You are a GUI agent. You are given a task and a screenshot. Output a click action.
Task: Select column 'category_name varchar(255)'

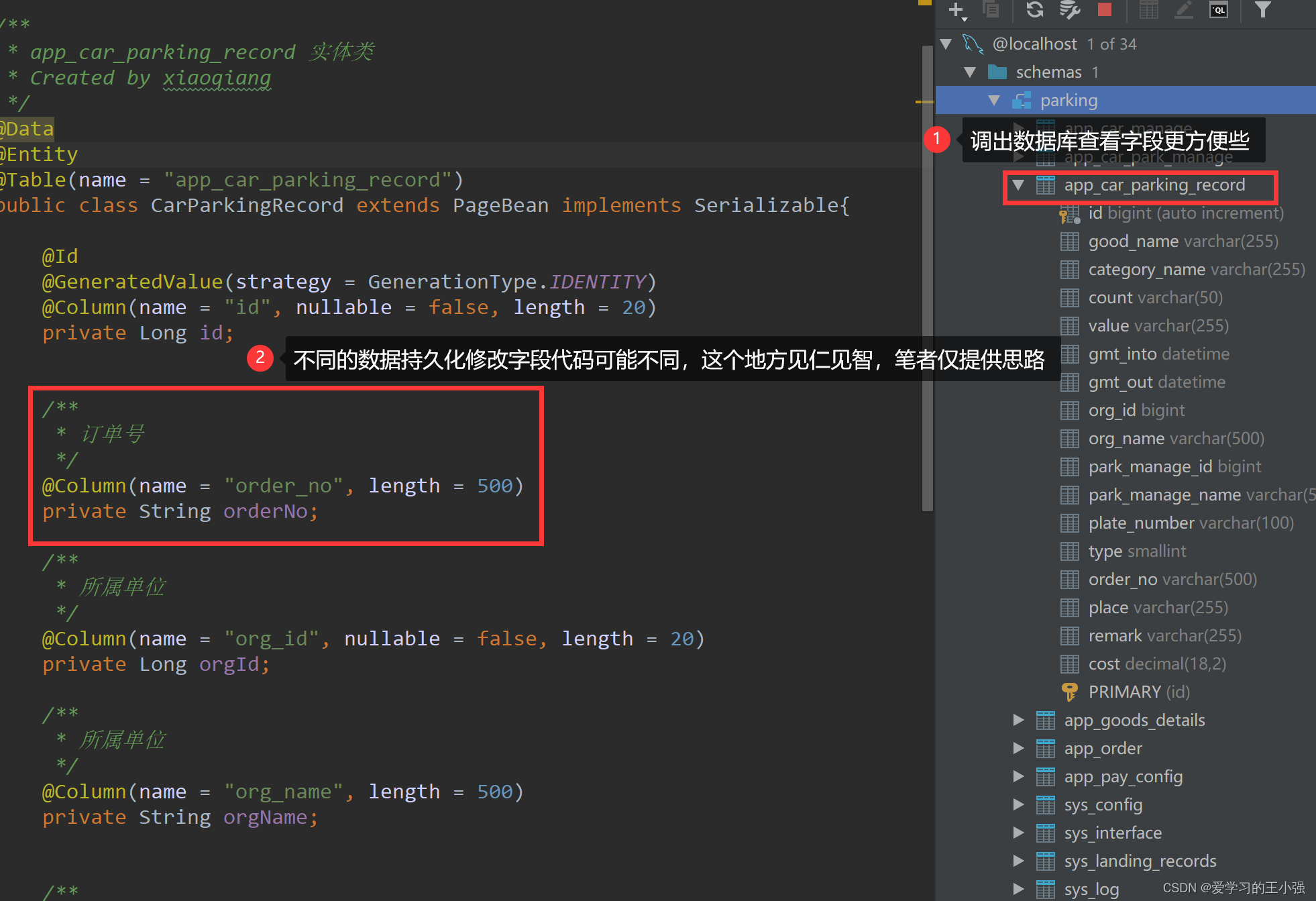1126,270
